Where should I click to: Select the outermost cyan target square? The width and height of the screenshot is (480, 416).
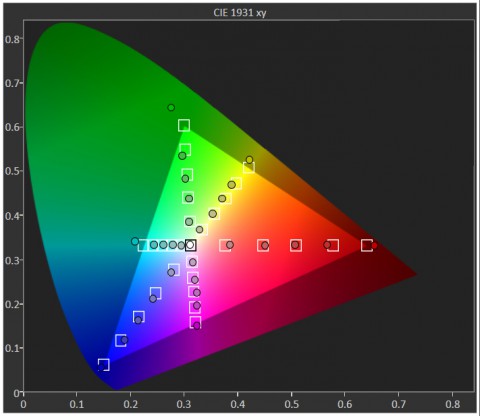click(x=143, y=245)
